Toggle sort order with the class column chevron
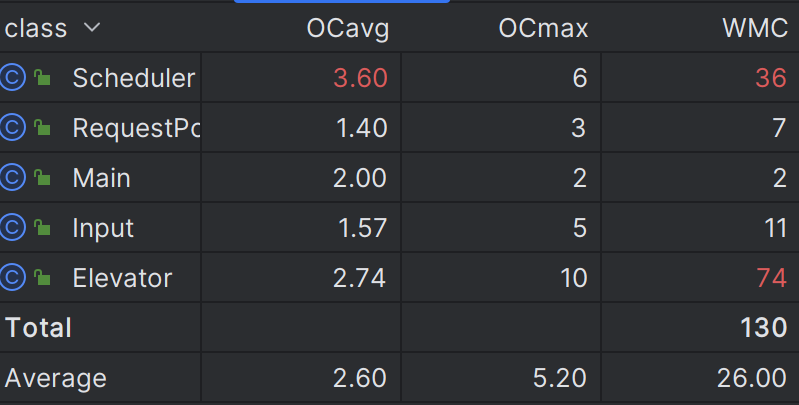799x405 pixels. pyautogui.click(x=92, y=28)
